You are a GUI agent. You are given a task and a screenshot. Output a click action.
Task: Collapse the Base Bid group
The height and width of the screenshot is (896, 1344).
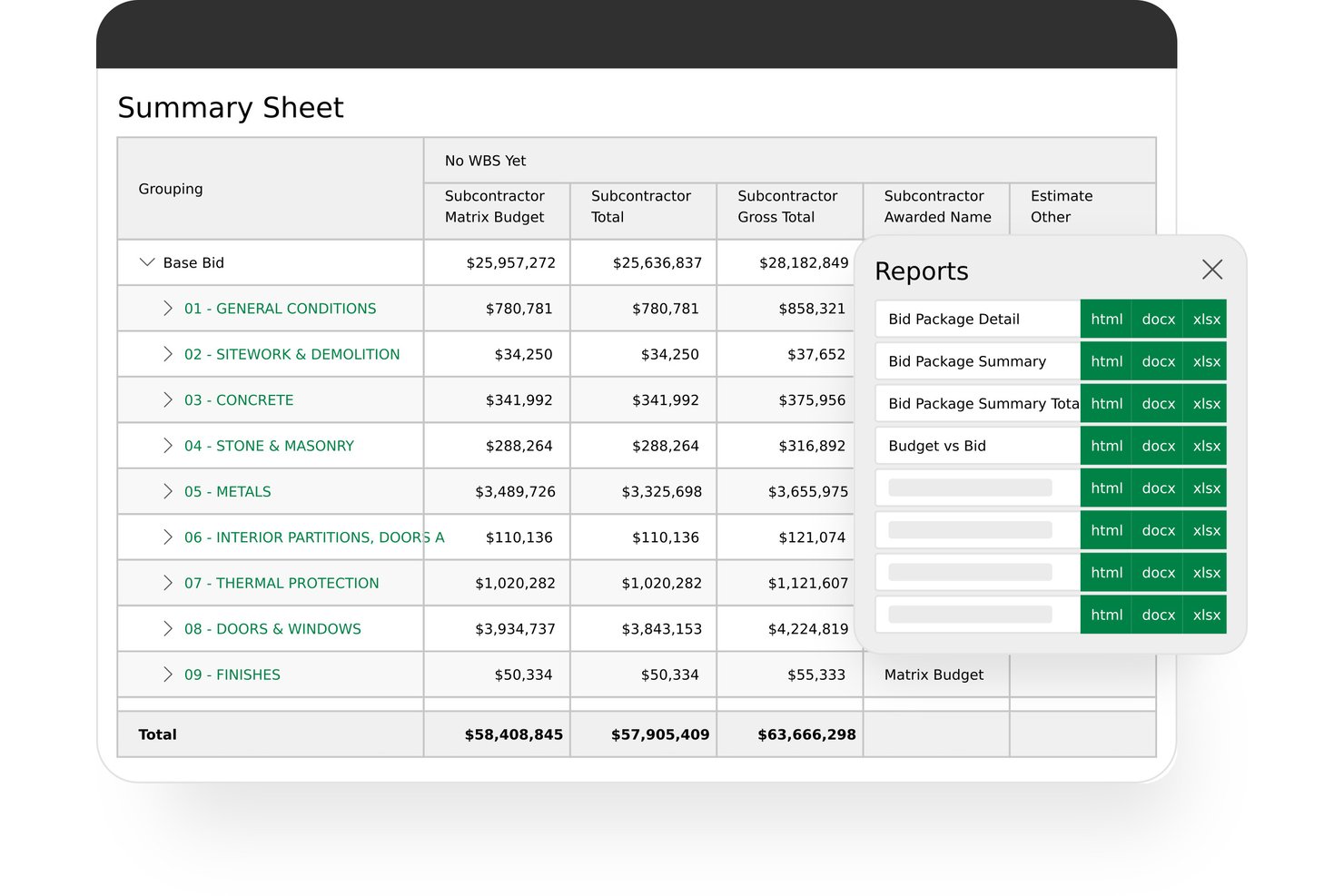pyautogui.click(x=147, y=262)
